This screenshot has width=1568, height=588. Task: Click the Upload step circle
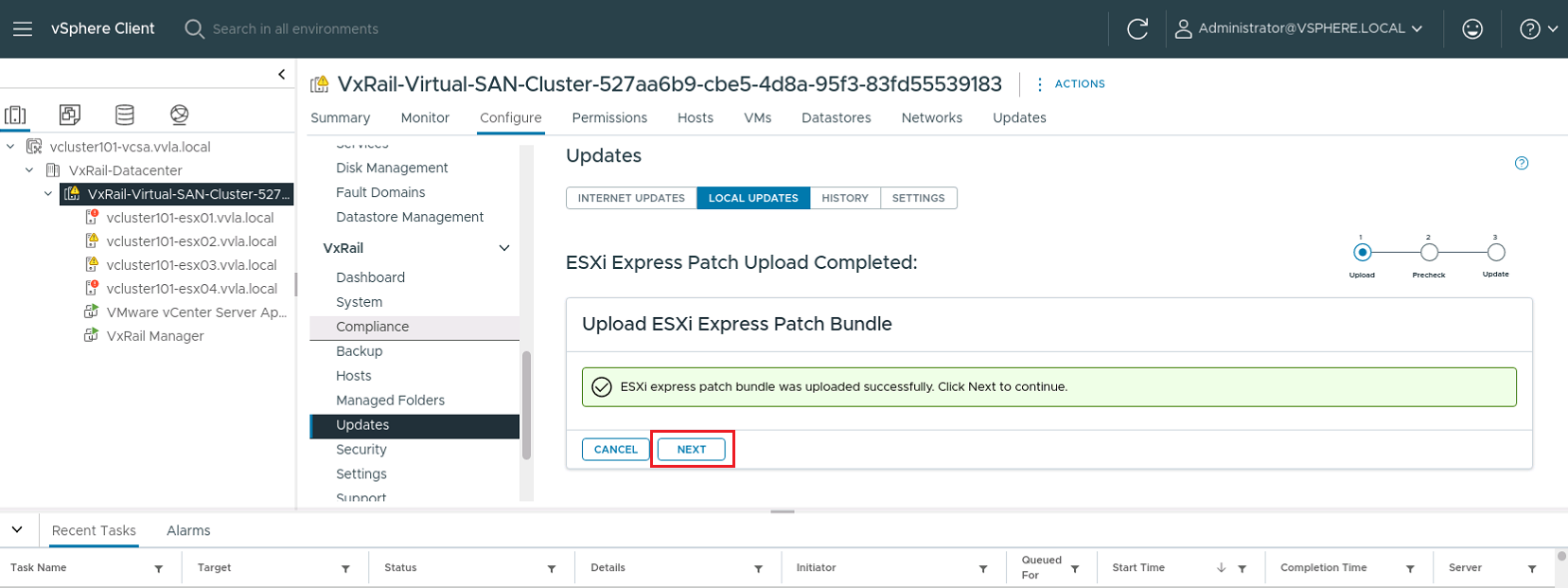(1362, 253)
